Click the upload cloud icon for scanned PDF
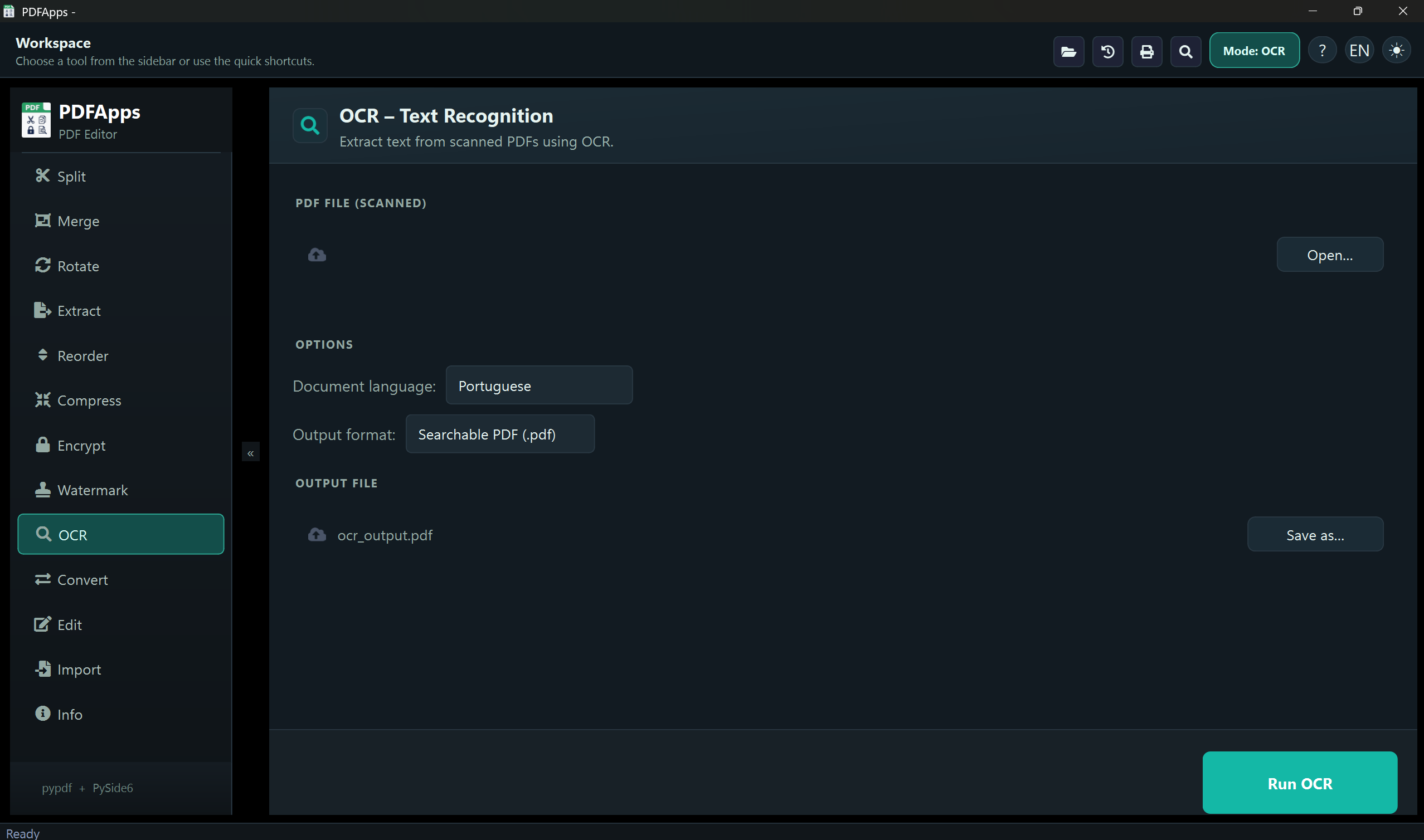 317,255
